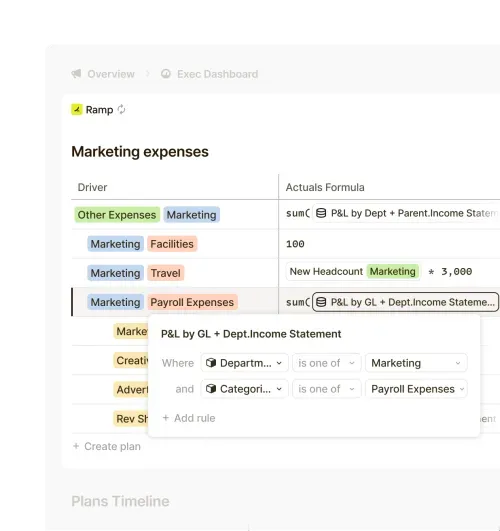This screenshot has height=531, width=500.
Task: Click Create plan below the table
Action: (107, 446)
